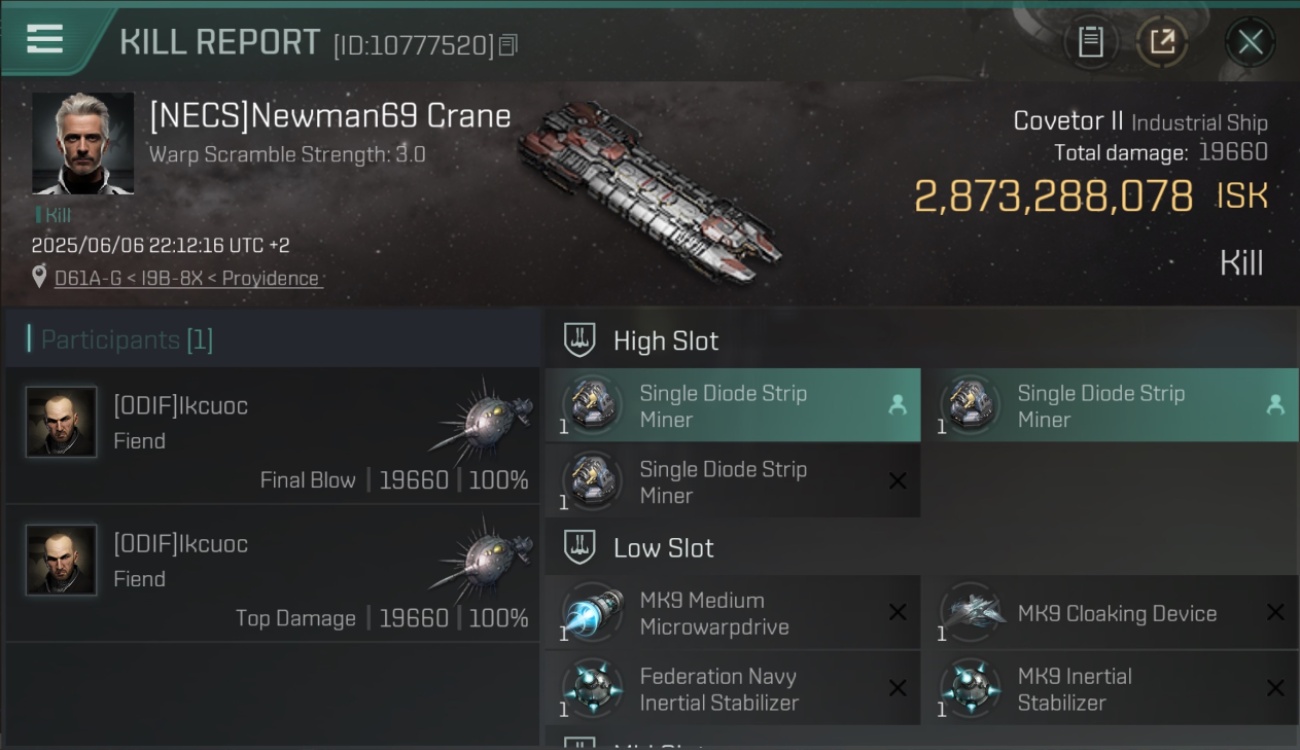Select the MK9 Medium Microwarpdrive icon
Image resolution: width=1300 pixels, height=750 pixels.
tap(592, 612)
